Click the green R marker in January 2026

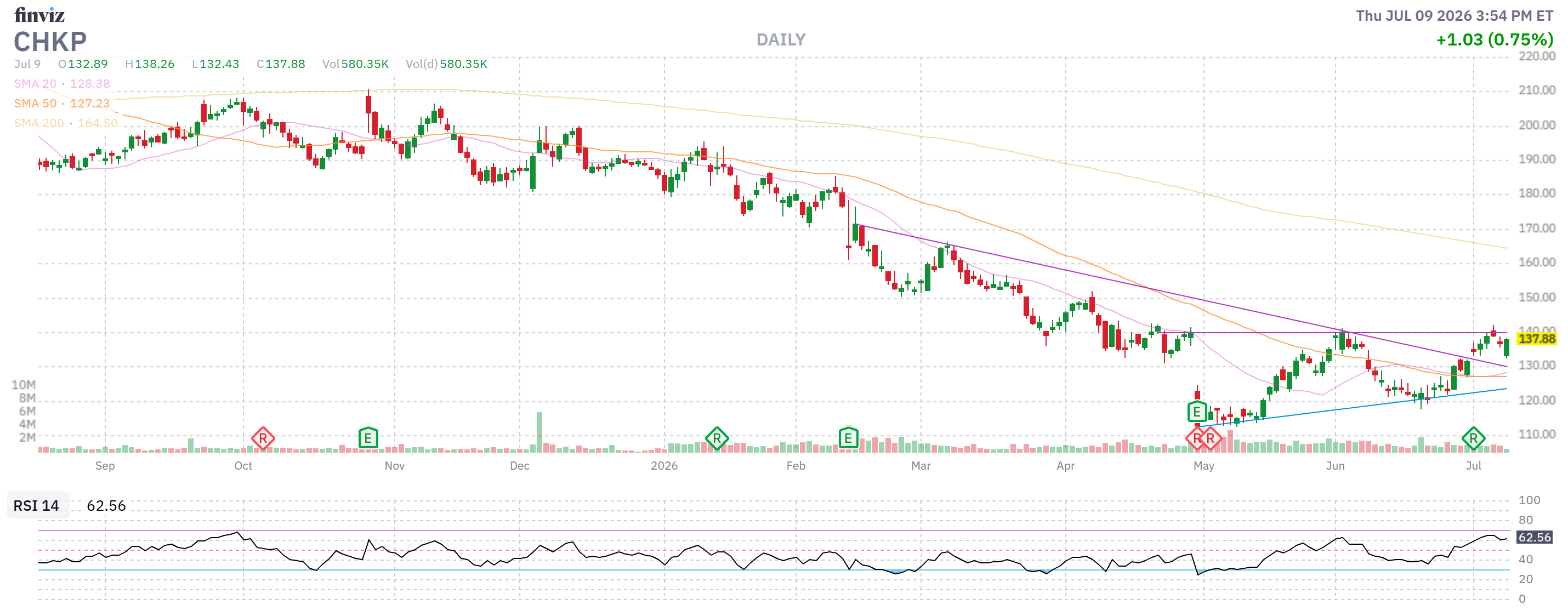click(717, 438)
